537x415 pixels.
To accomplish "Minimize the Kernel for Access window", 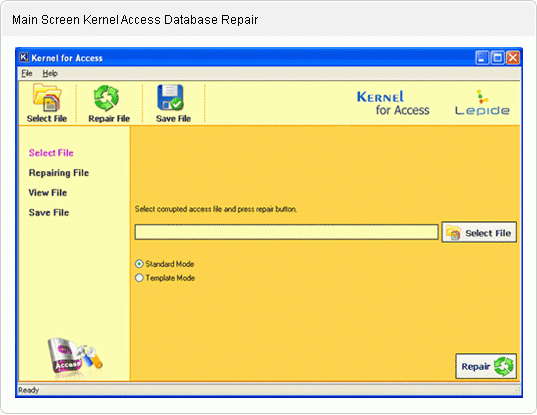I will 482,58.
